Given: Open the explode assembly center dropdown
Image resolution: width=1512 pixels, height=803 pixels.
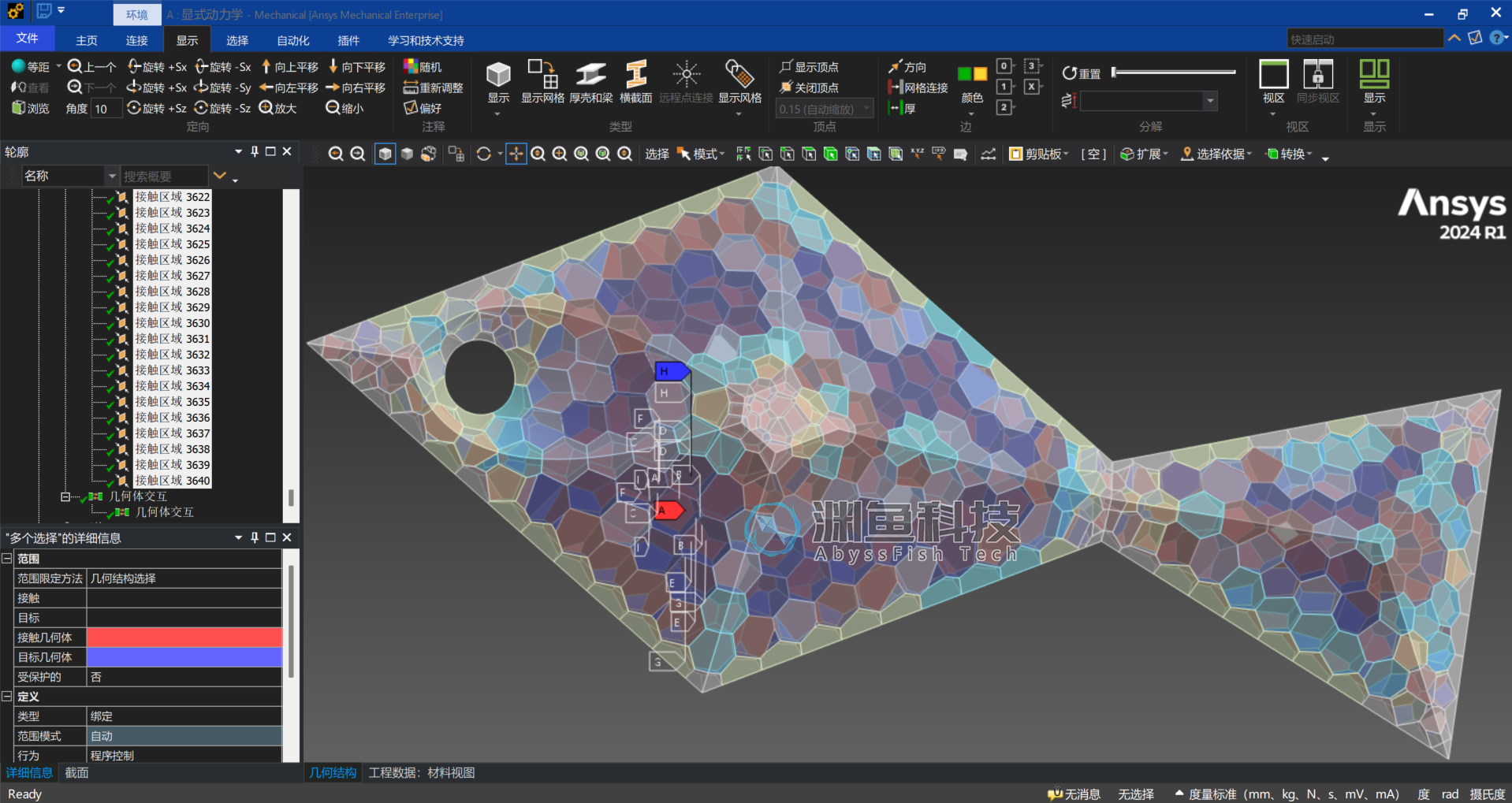Looking at the screenshot, I should [x=1210, y=101].
